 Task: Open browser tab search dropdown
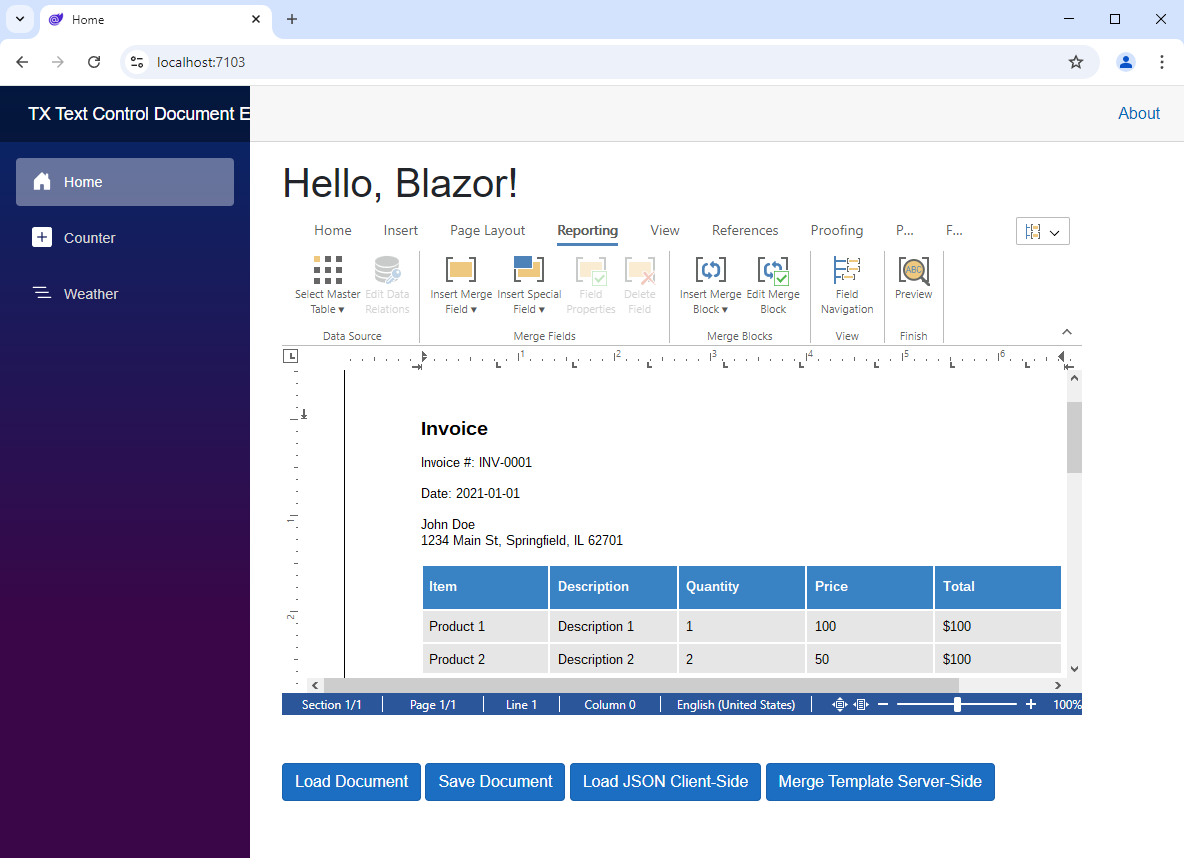click(x=20, y=19)
